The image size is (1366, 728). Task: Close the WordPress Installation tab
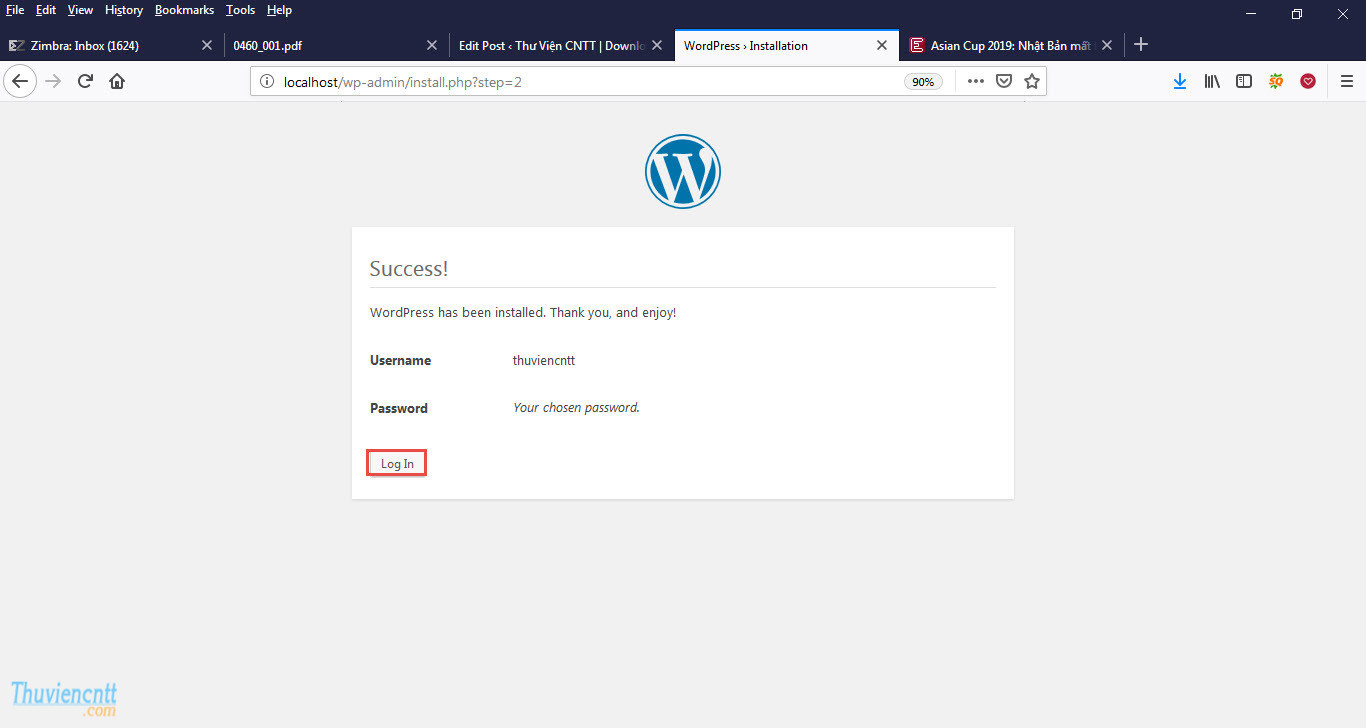coord(882,45)
